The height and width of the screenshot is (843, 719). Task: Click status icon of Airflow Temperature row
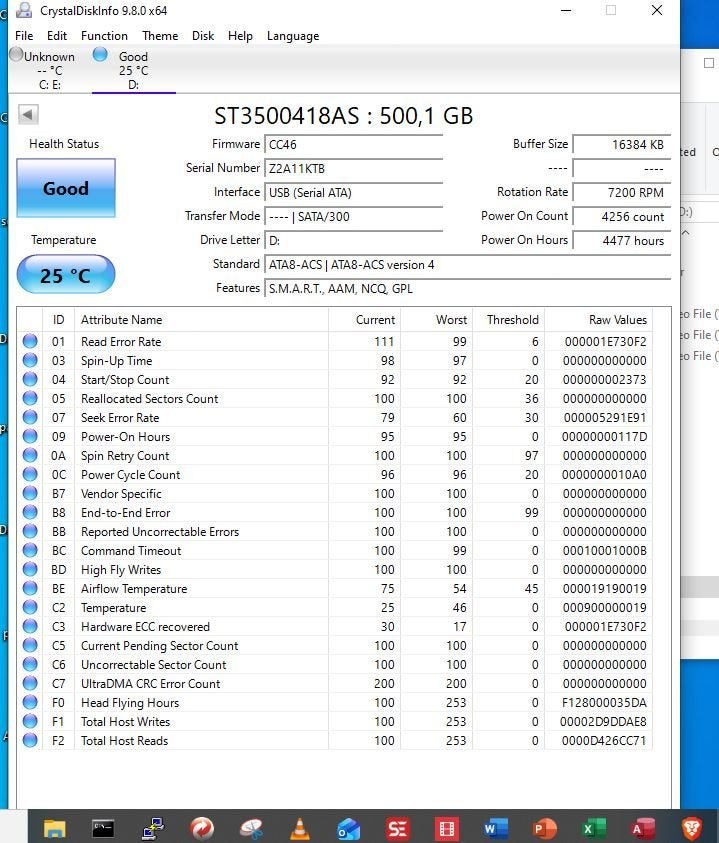(30, 588)
